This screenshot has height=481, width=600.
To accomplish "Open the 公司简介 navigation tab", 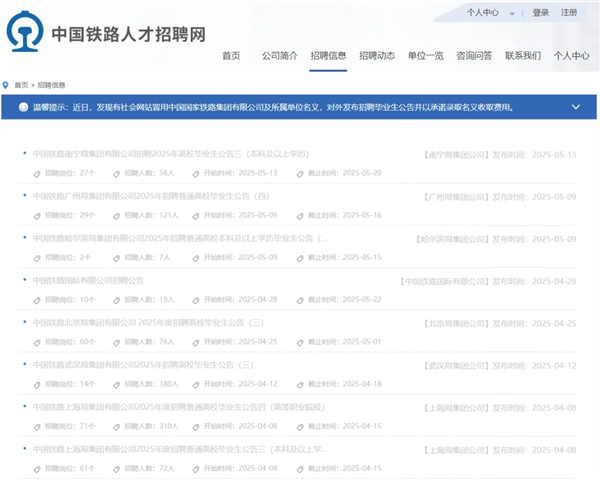I will pos(280,56).
